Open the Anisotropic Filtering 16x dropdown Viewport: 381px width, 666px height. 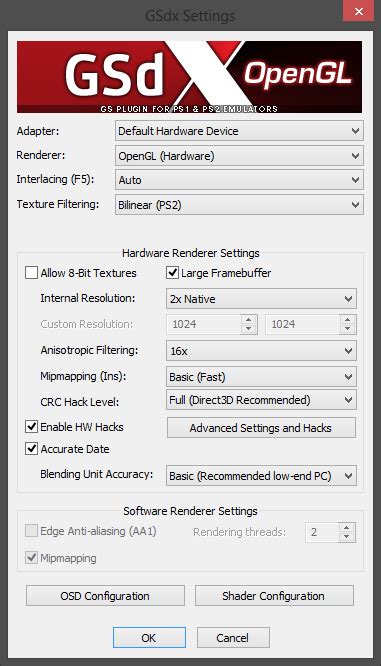(x=261, y=351)
